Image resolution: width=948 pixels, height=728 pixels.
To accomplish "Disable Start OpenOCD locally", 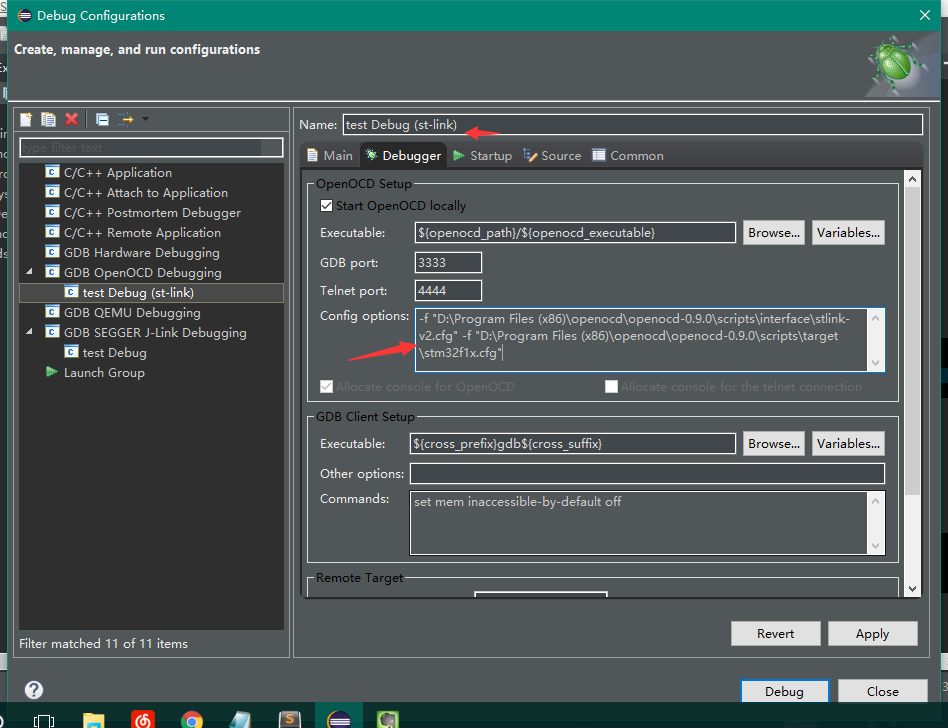I will (326, 204).
